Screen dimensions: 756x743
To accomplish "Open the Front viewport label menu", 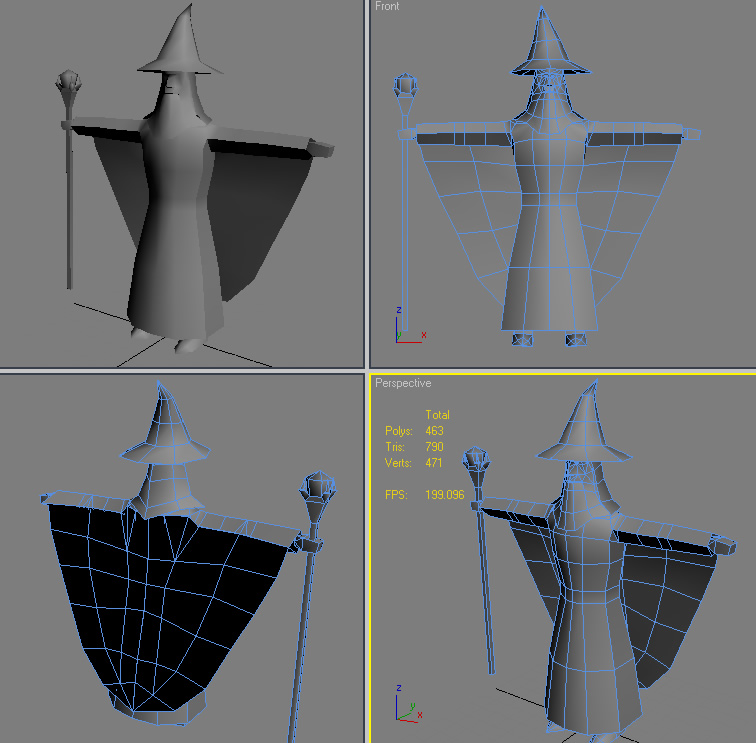I will tap(387, 6).
